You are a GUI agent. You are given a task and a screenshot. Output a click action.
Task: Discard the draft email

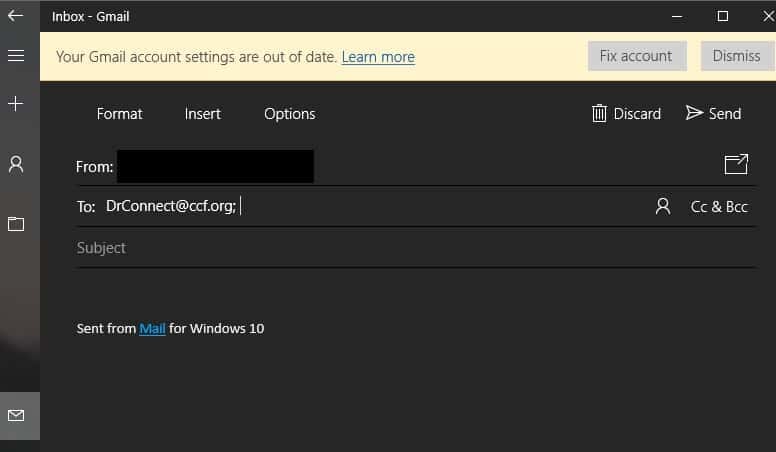(x=626, y=113)
